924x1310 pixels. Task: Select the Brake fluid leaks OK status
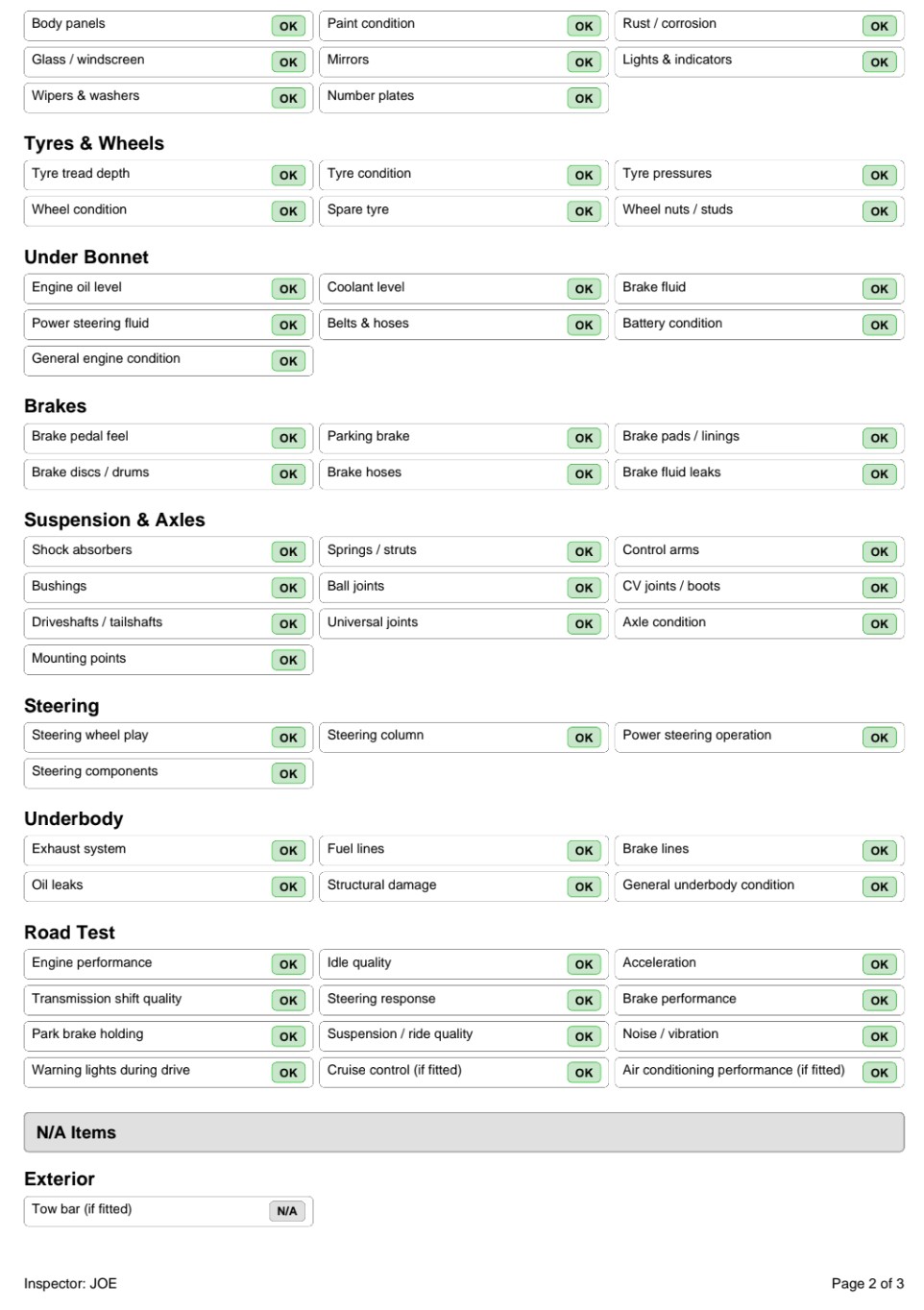879,474
